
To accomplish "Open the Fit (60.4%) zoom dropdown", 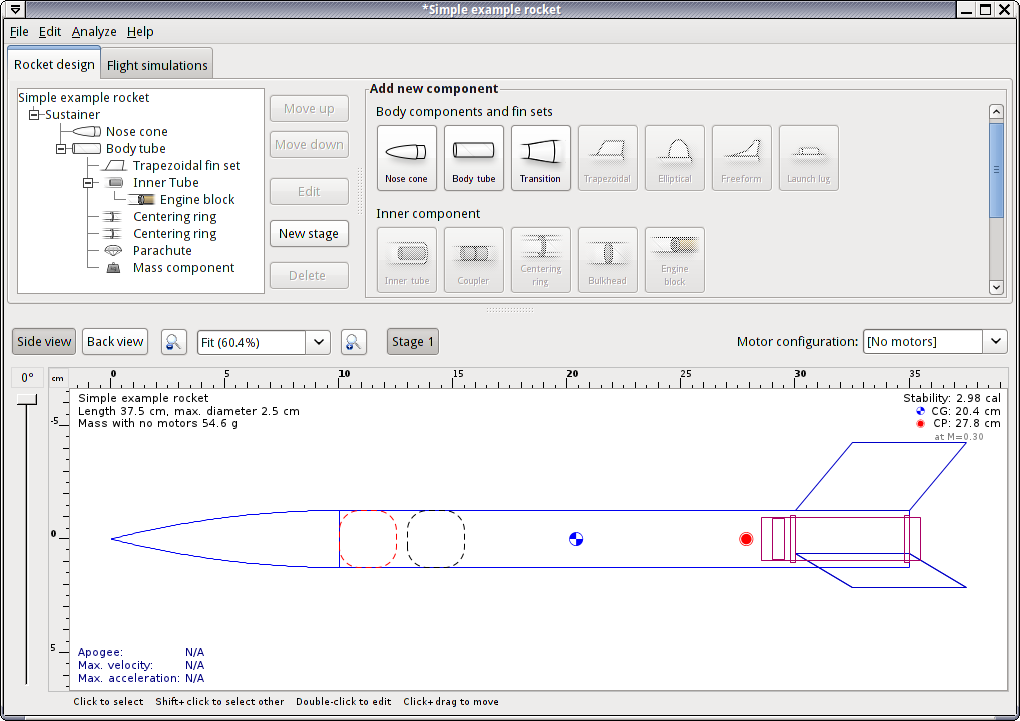I will [x=319, y=342].
